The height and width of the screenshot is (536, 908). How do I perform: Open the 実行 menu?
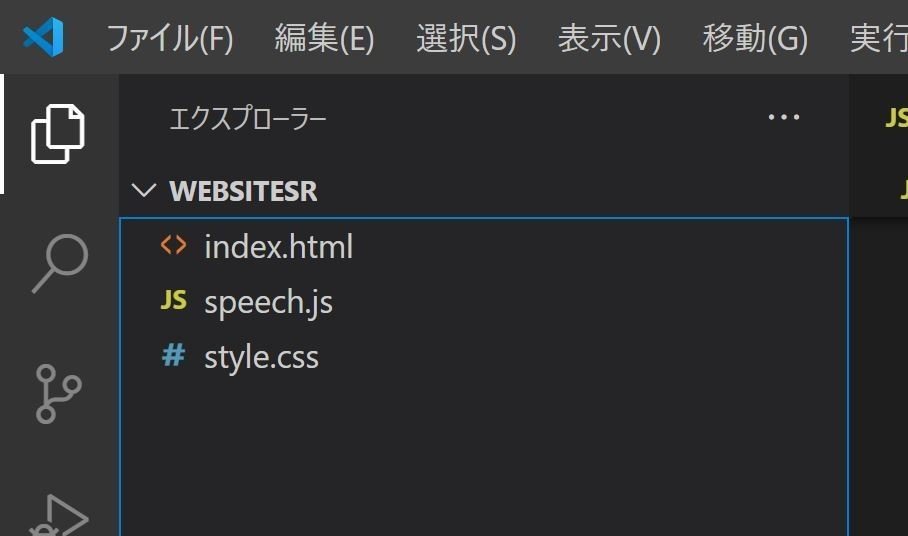tap(880, 39)
